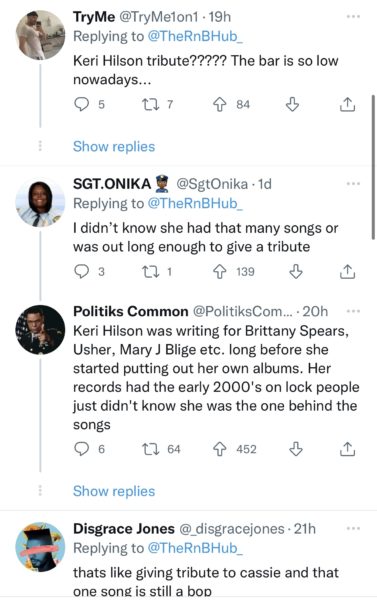Open Politiks Common's avatar

[x=40, y=329]
